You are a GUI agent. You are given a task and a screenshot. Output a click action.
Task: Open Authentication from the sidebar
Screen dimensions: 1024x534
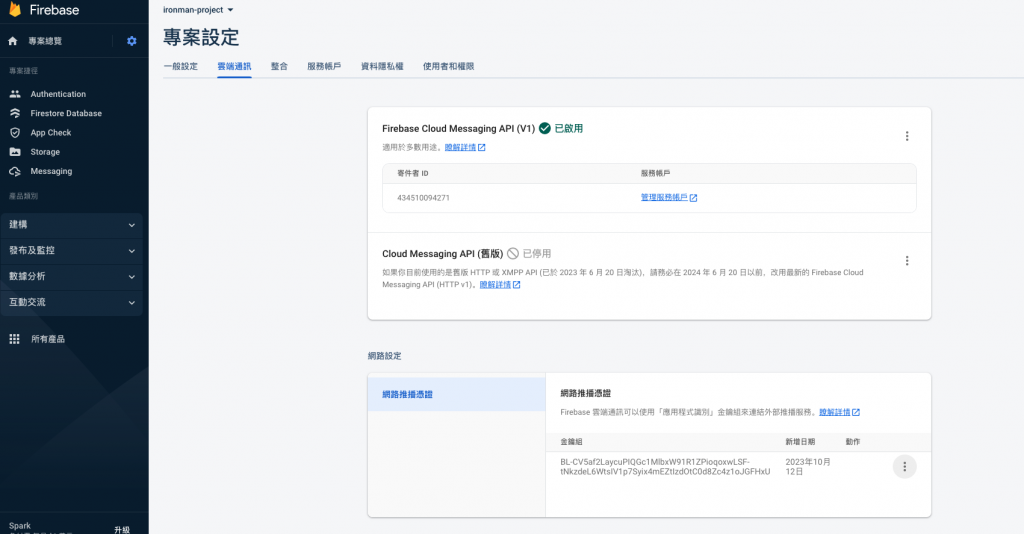(x=58, y=94)
